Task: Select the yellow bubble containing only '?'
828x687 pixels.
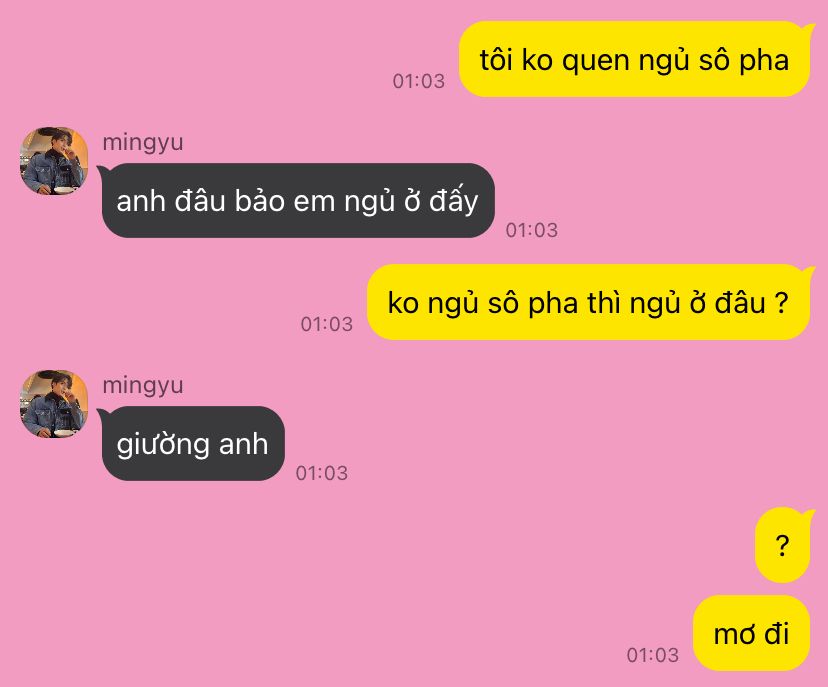Action: (x=783, y=545)
